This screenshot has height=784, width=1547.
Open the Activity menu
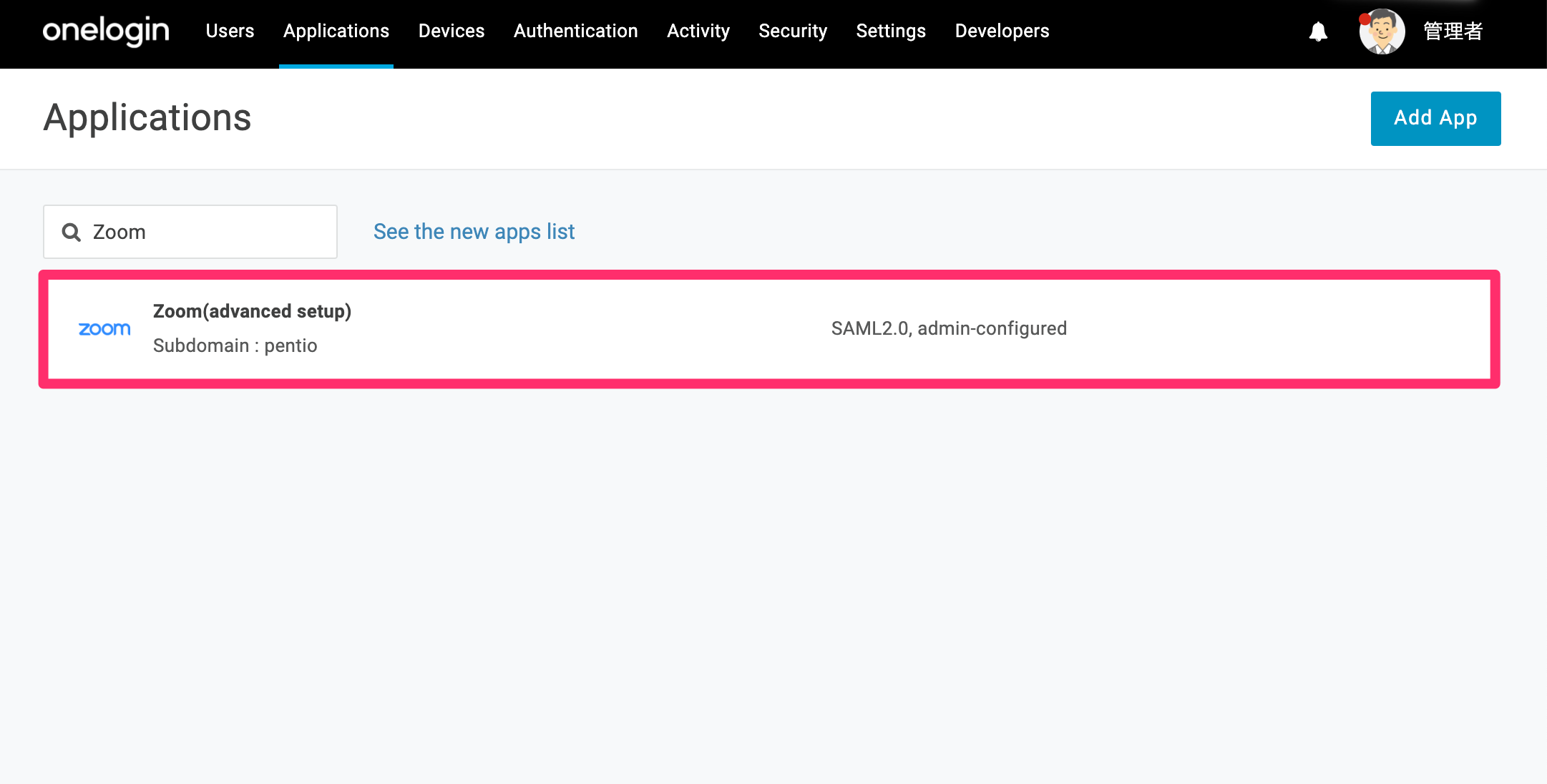[698, 31]
